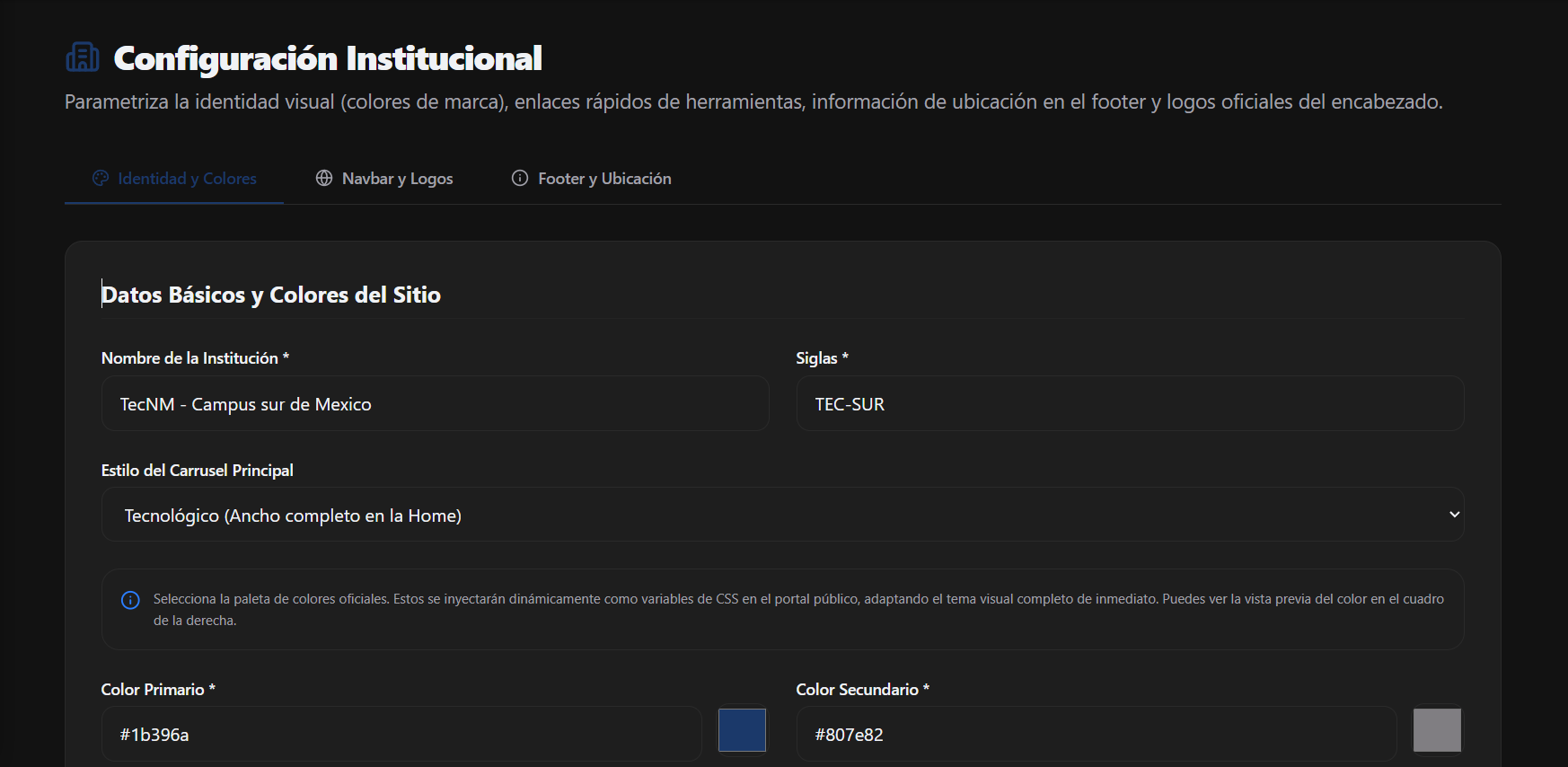Open the Estilo del Carrusel Principal dropdown

[x=782, y=515]
